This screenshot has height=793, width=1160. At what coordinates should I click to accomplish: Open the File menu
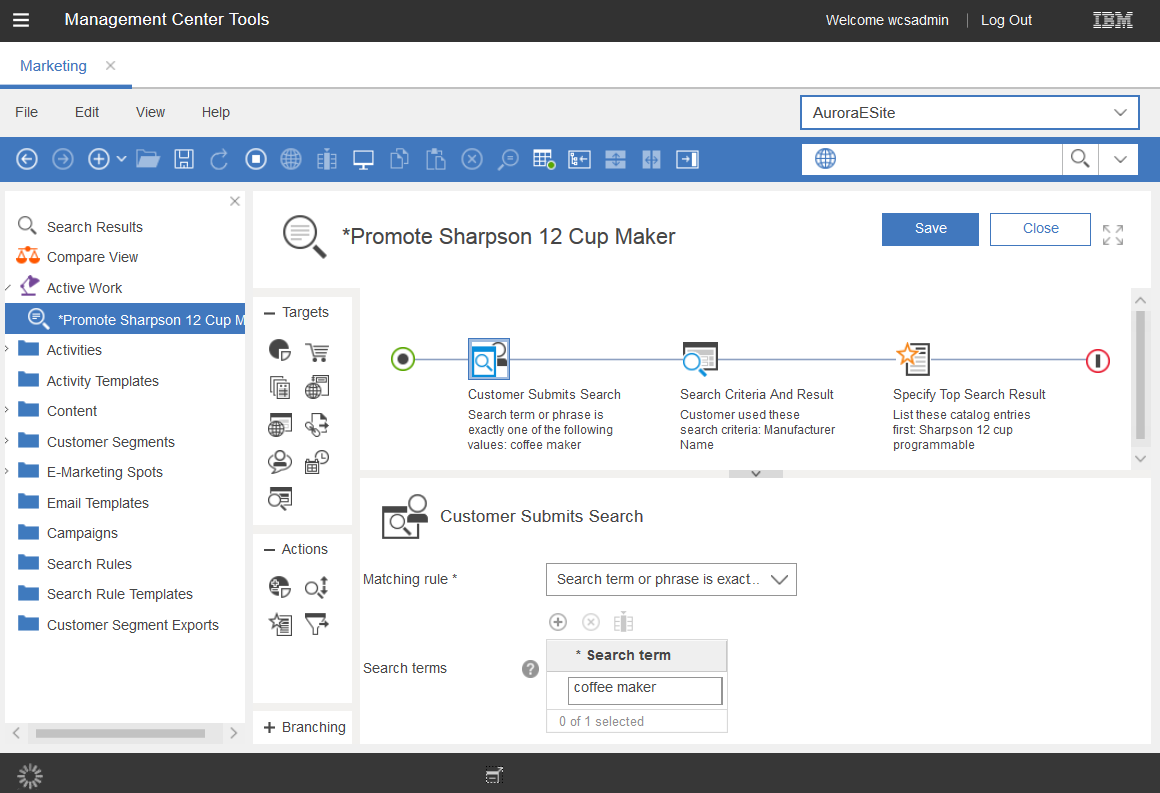pos(27,112)
